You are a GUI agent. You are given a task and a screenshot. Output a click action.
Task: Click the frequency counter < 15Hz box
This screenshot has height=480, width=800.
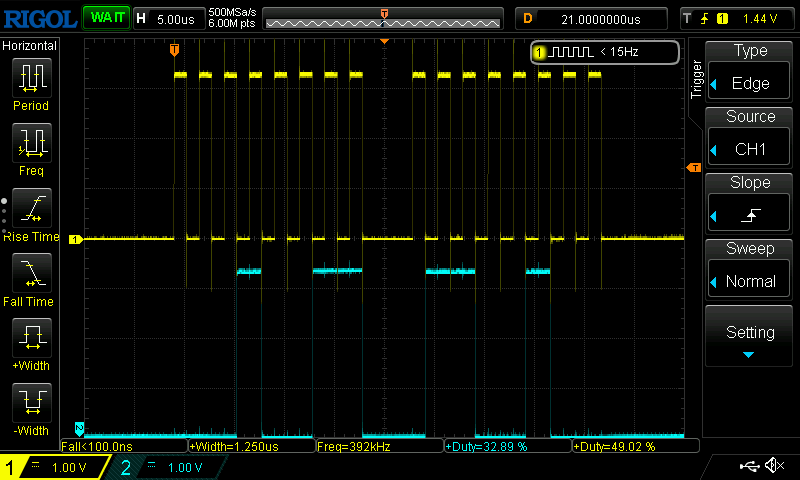click(605, 52)
